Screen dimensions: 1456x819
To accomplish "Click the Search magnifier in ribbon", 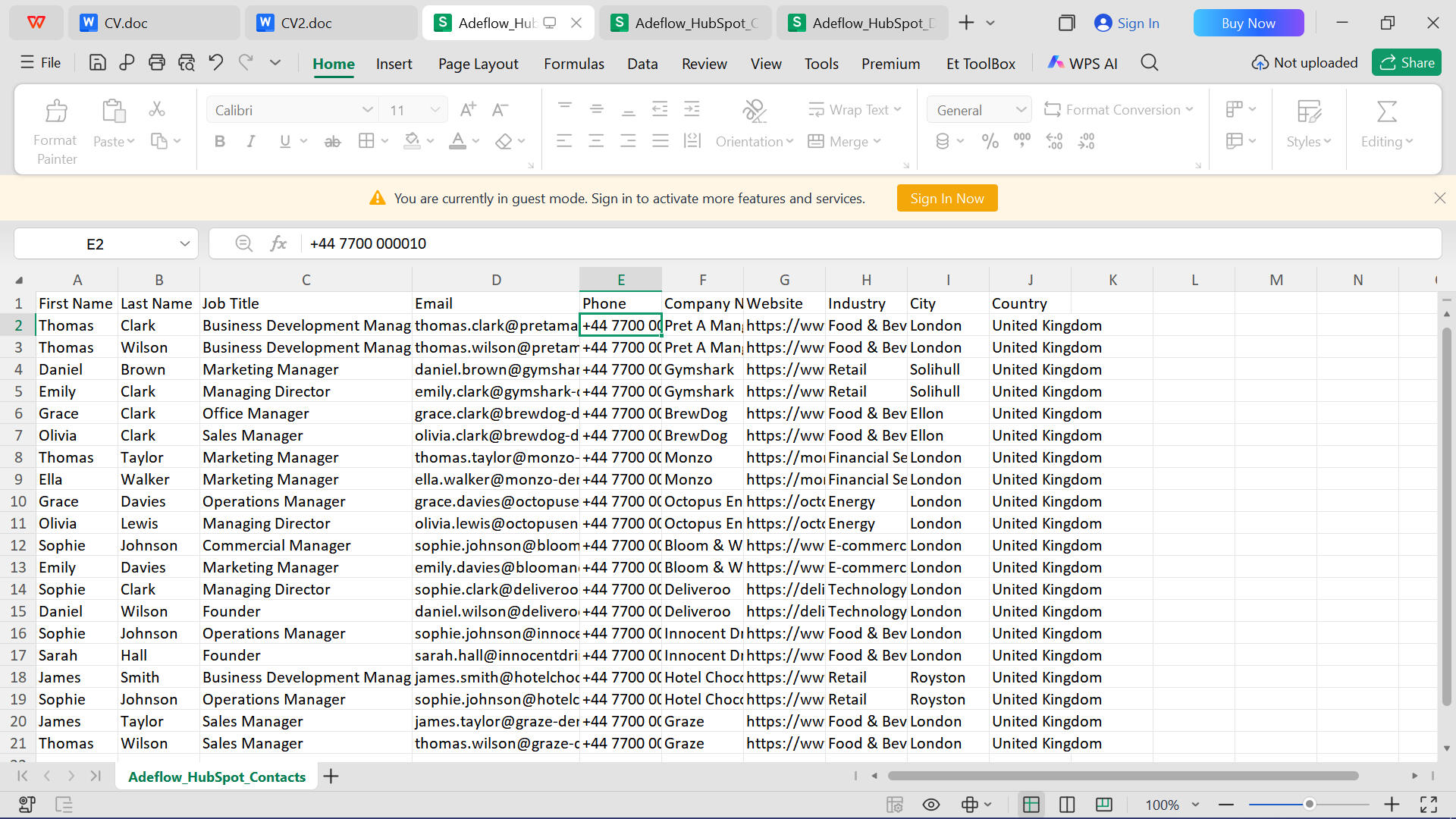I will pyautogui.click(x=1150, y=63).
